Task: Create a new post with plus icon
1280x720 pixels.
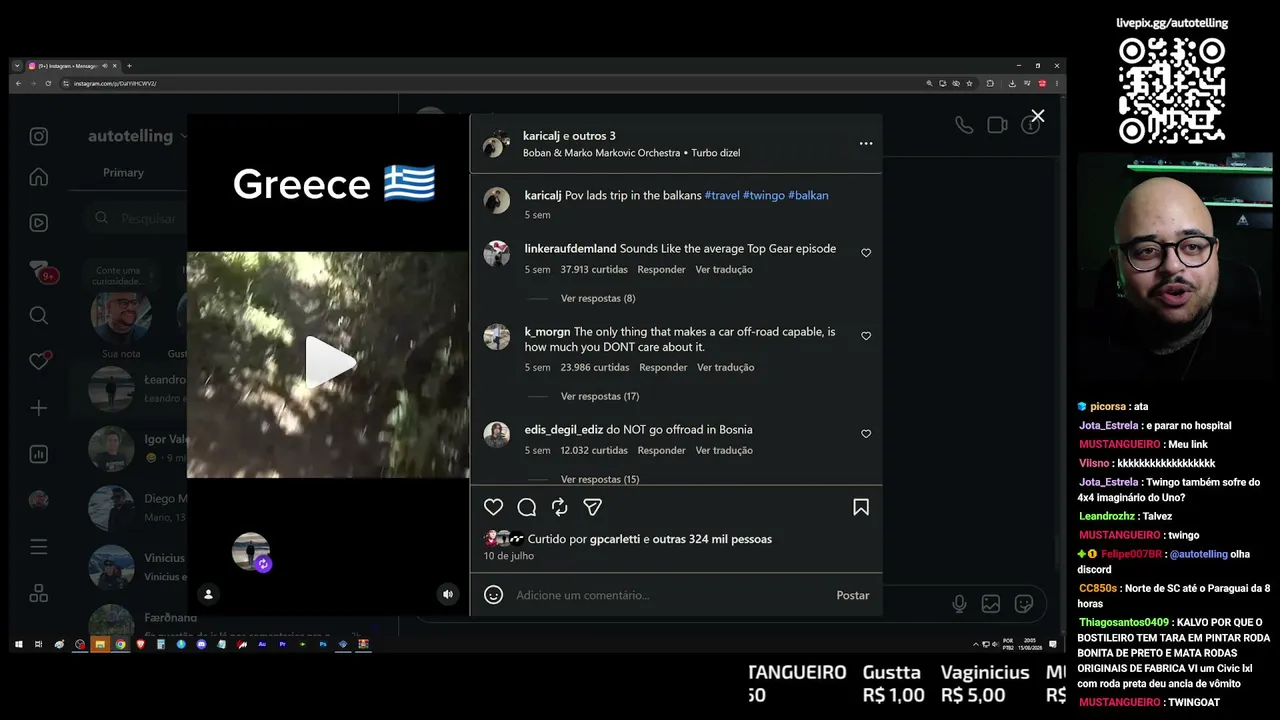Action: tap(38, 408)
